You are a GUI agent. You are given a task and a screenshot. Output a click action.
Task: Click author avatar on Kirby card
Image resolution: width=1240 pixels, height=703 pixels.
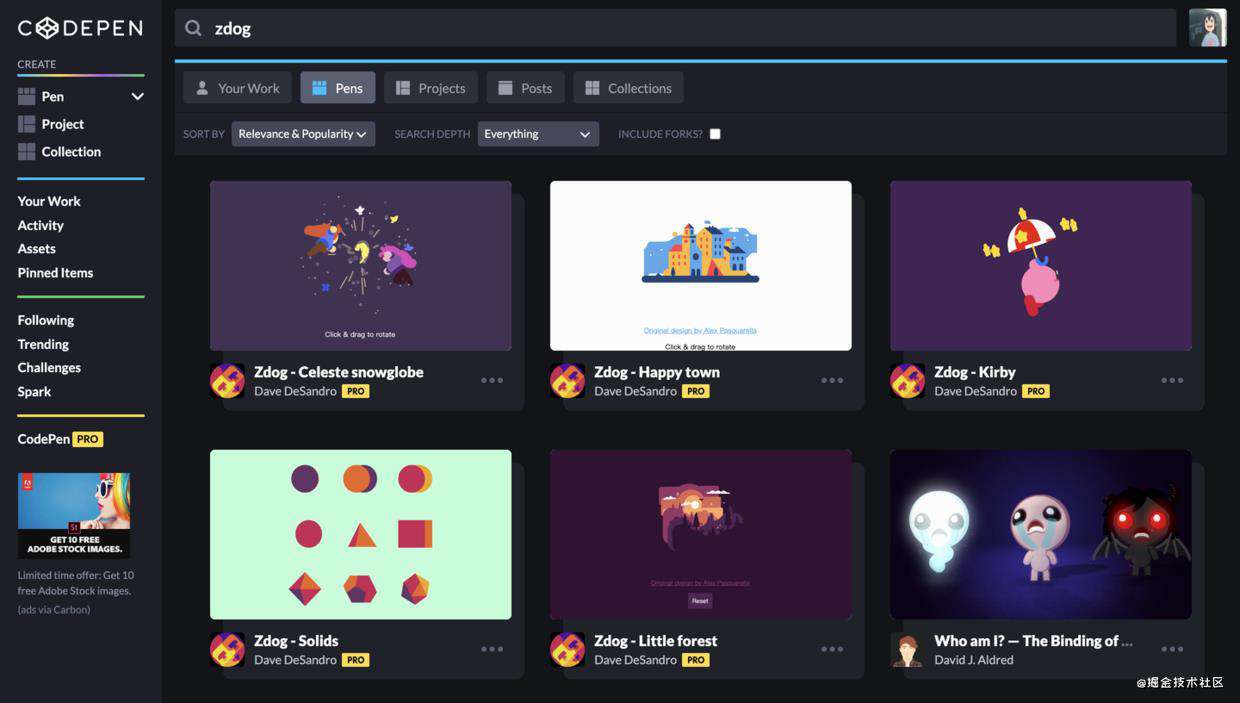(907, 381)
